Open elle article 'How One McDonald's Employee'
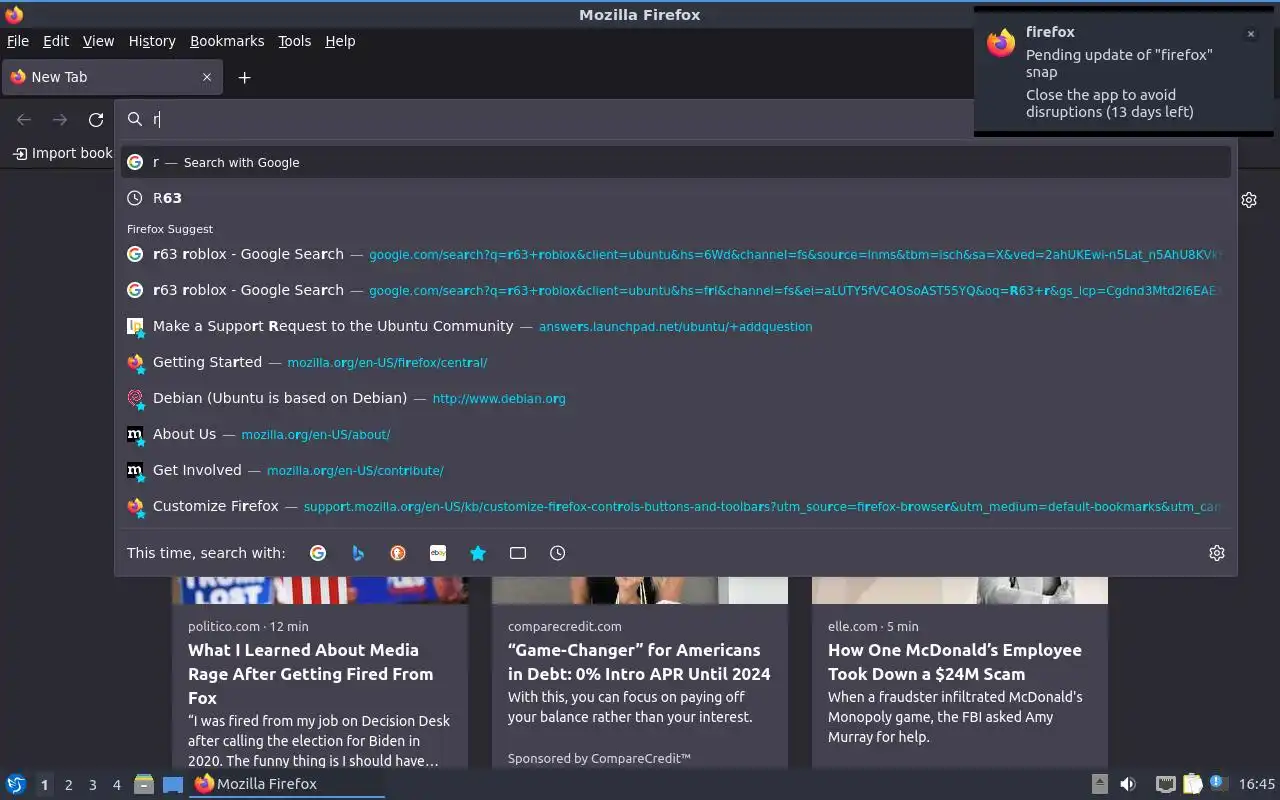Viewport: 1280px width, 800px height. (x=955, y=662)
